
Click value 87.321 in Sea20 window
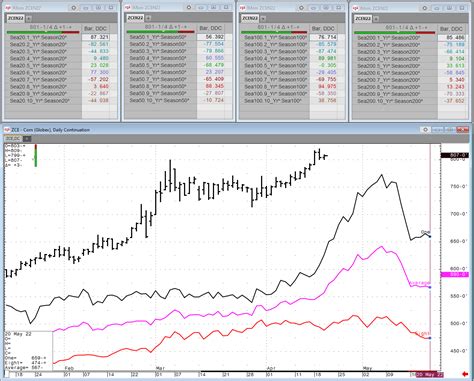point(99,37)
